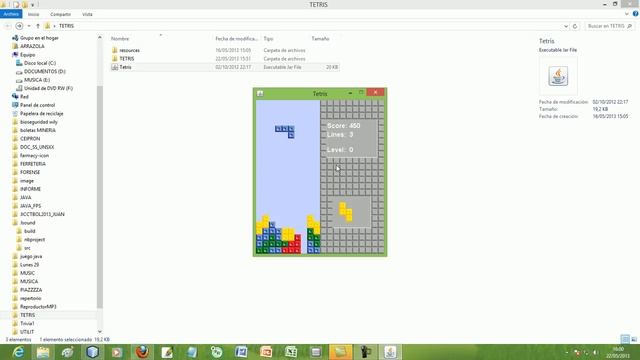This screenshot has height=360, width=640.
Task: Open Disco local (C:) drive
Action: pos(40,63)
